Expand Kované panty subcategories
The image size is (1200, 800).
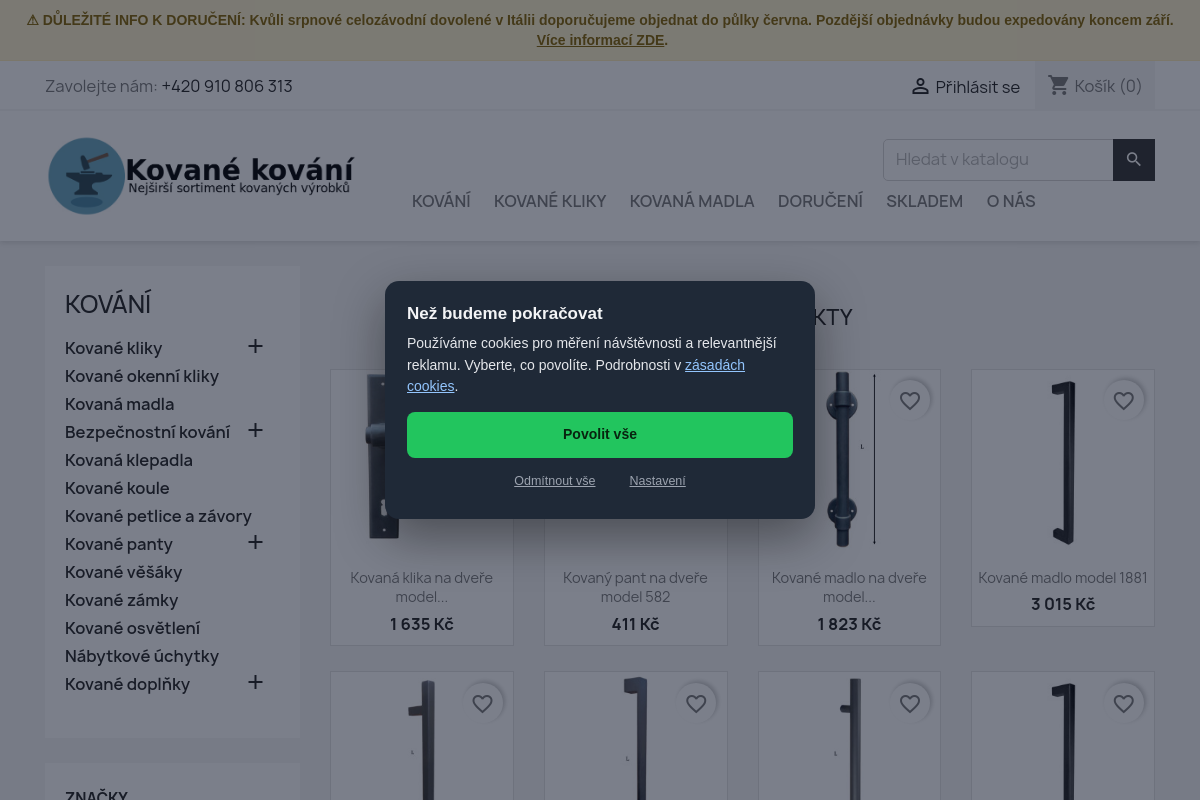tap(255, 542)
